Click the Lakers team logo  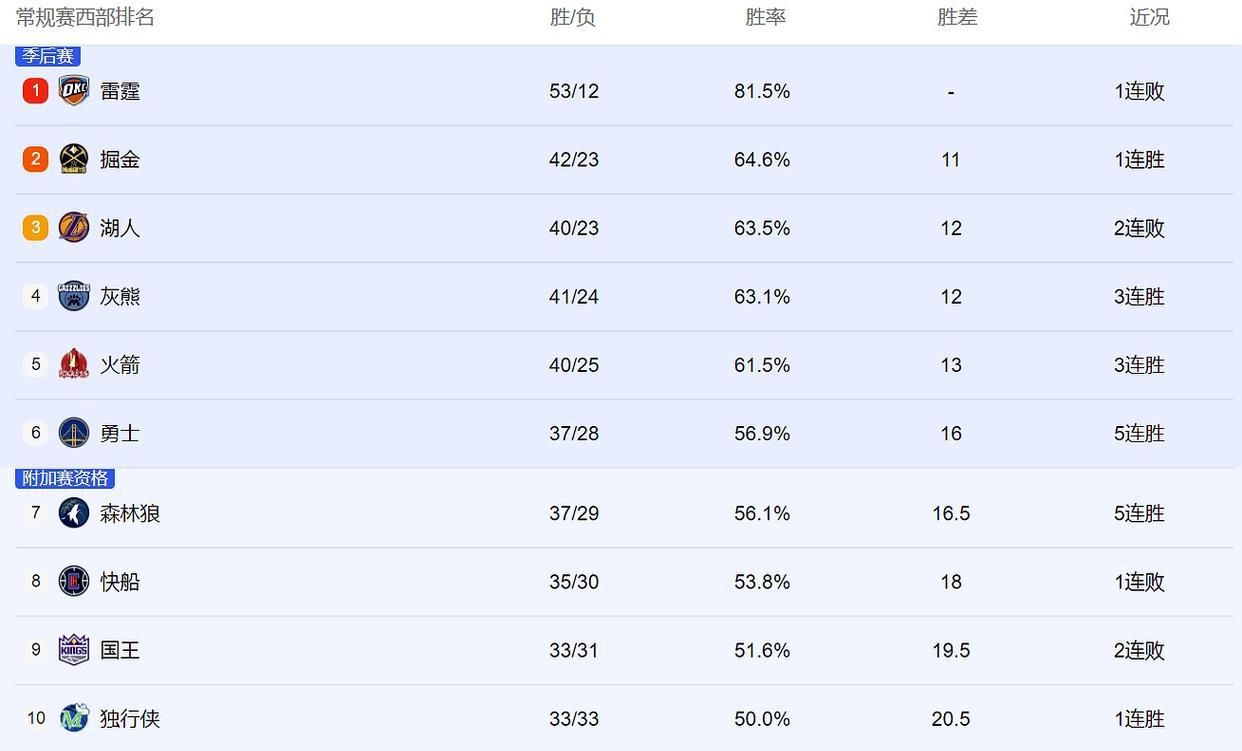(x=74, y=228)
